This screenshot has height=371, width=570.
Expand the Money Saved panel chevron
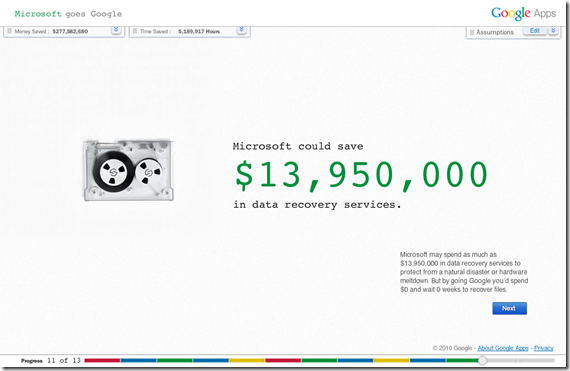116,30
